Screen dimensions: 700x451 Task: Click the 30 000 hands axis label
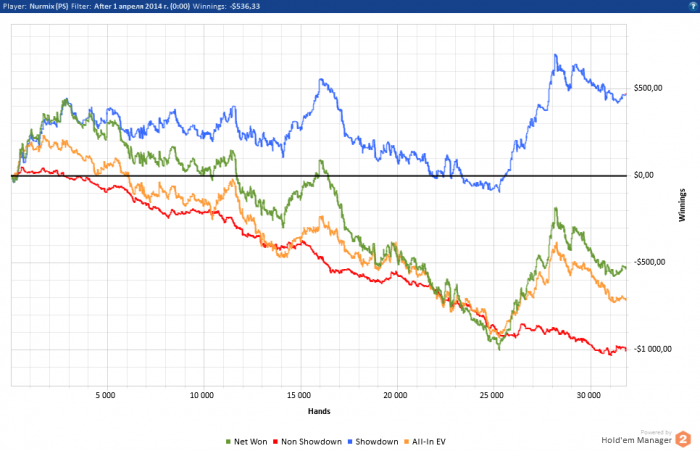pos(588,395)
